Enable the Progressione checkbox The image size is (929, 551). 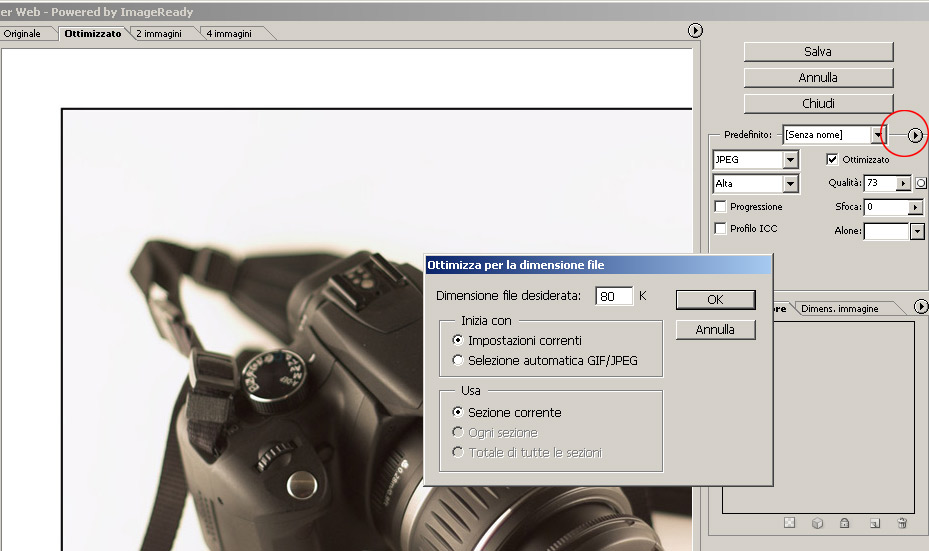[x=720, y=207]
